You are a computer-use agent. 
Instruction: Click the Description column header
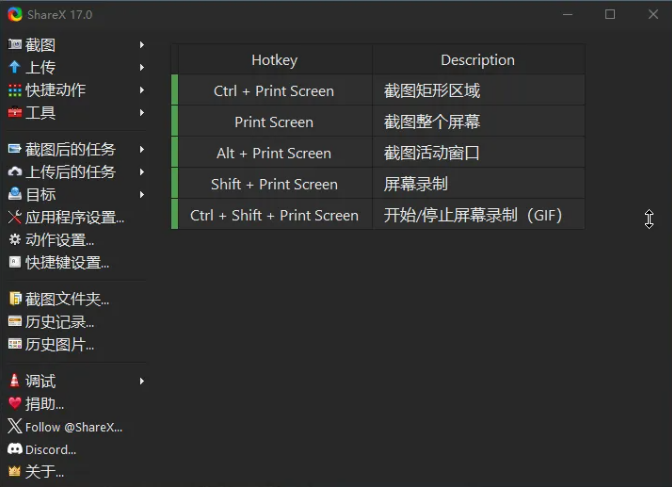point(478,60)
